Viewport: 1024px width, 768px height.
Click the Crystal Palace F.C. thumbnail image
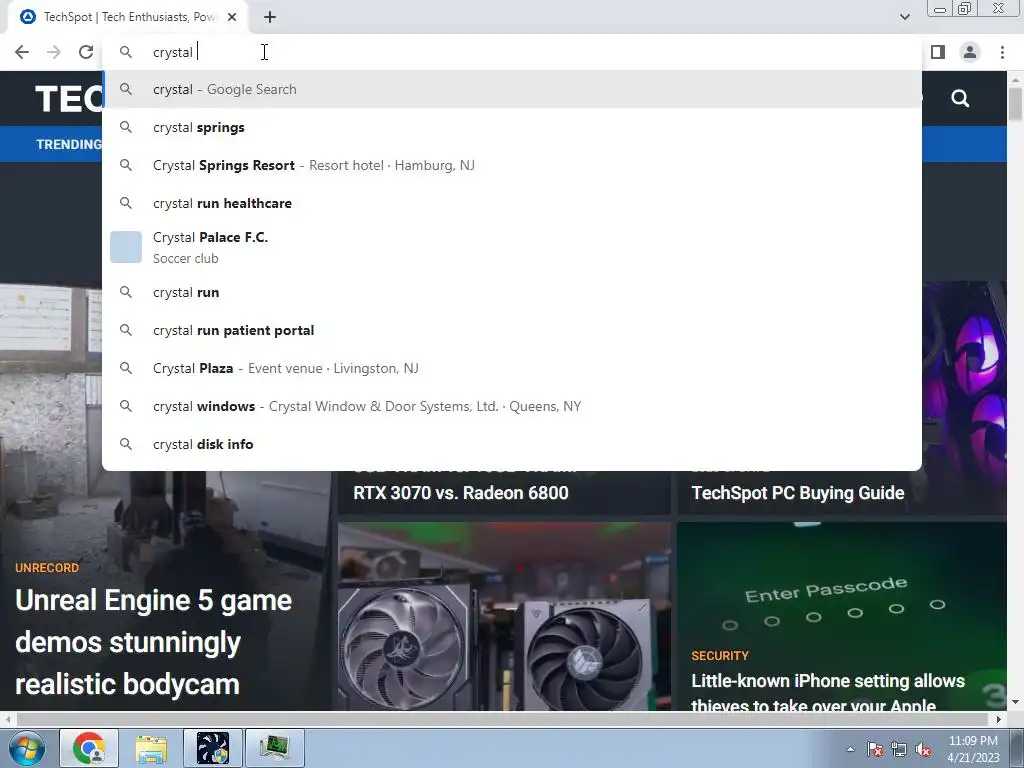pyautogui.click(x=125, y=247)
